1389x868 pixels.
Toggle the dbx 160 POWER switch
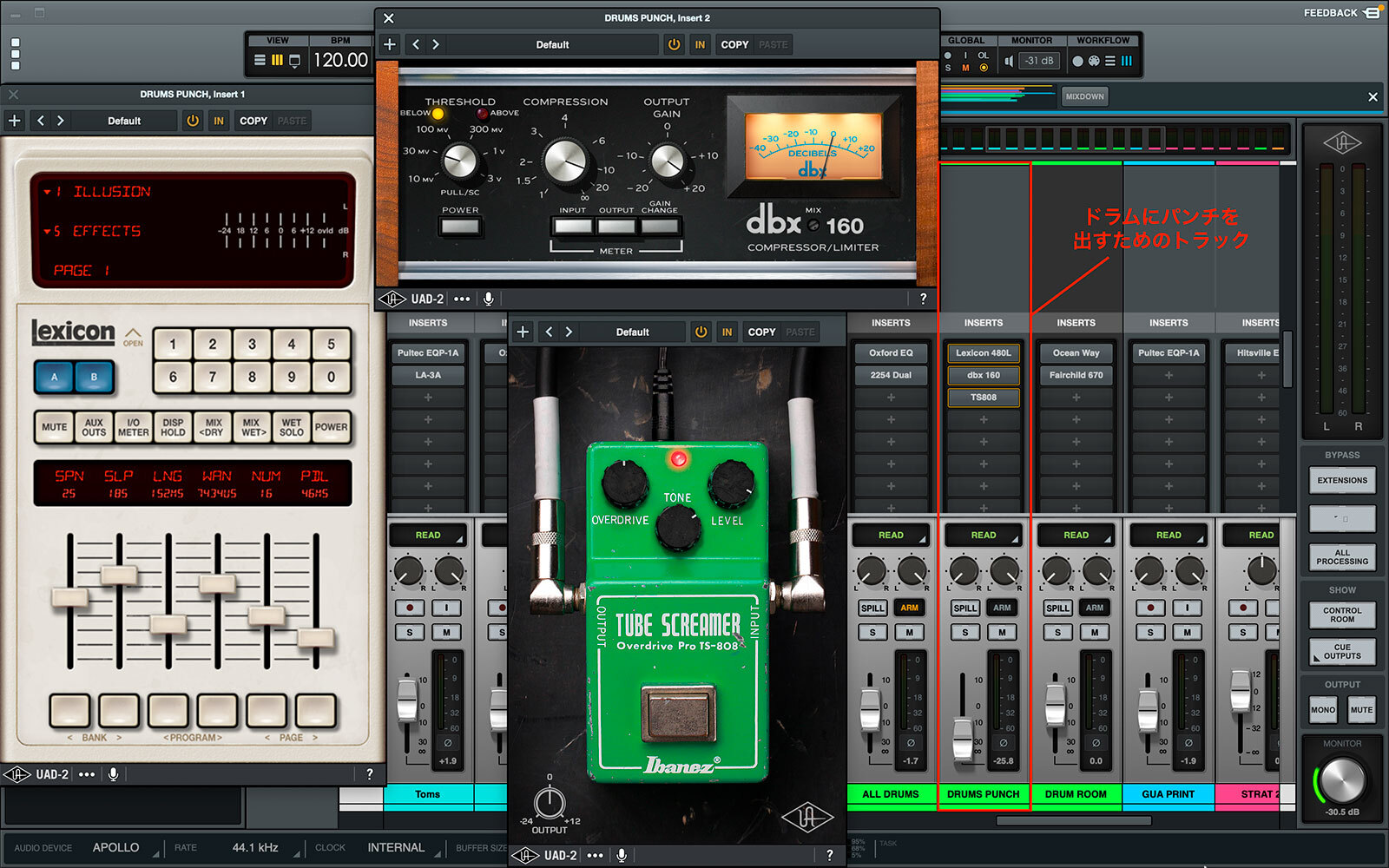pyautogui.click(x=460, y=227)
